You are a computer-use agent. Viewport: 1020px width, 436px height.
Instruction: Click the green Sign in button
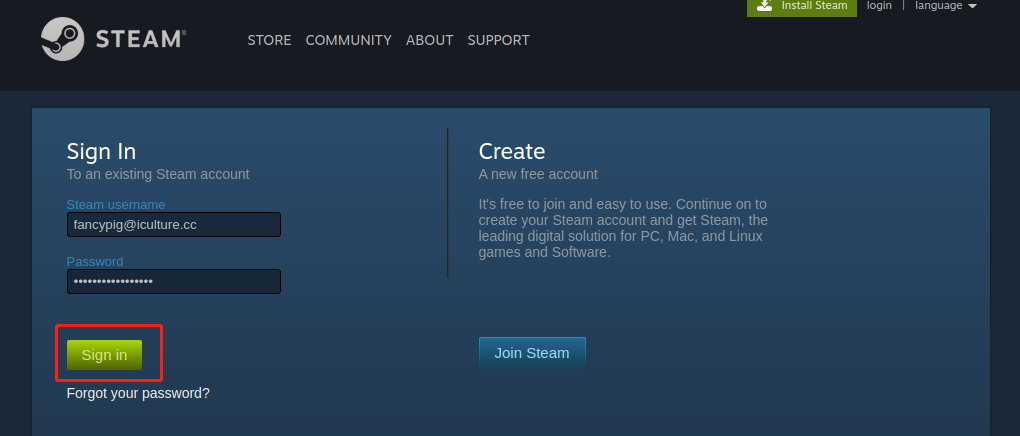click(104, 355)
